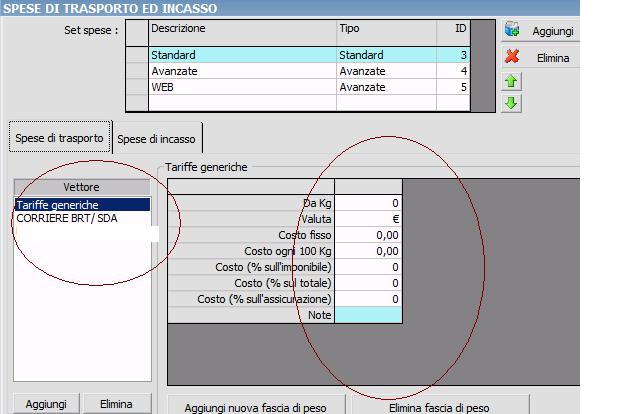
Task: Edit Costo (% sull'imponibile) value
Action: (368, 267)
